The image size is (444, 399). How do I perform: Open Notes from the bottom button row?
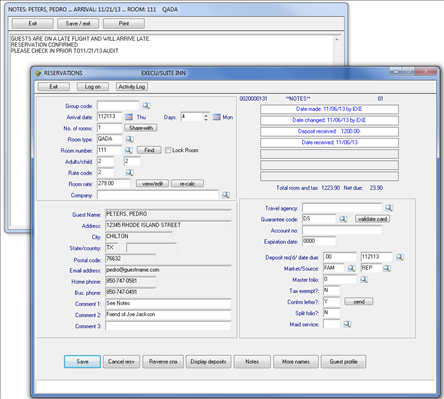pyautogui.click(x=252, y=362)
